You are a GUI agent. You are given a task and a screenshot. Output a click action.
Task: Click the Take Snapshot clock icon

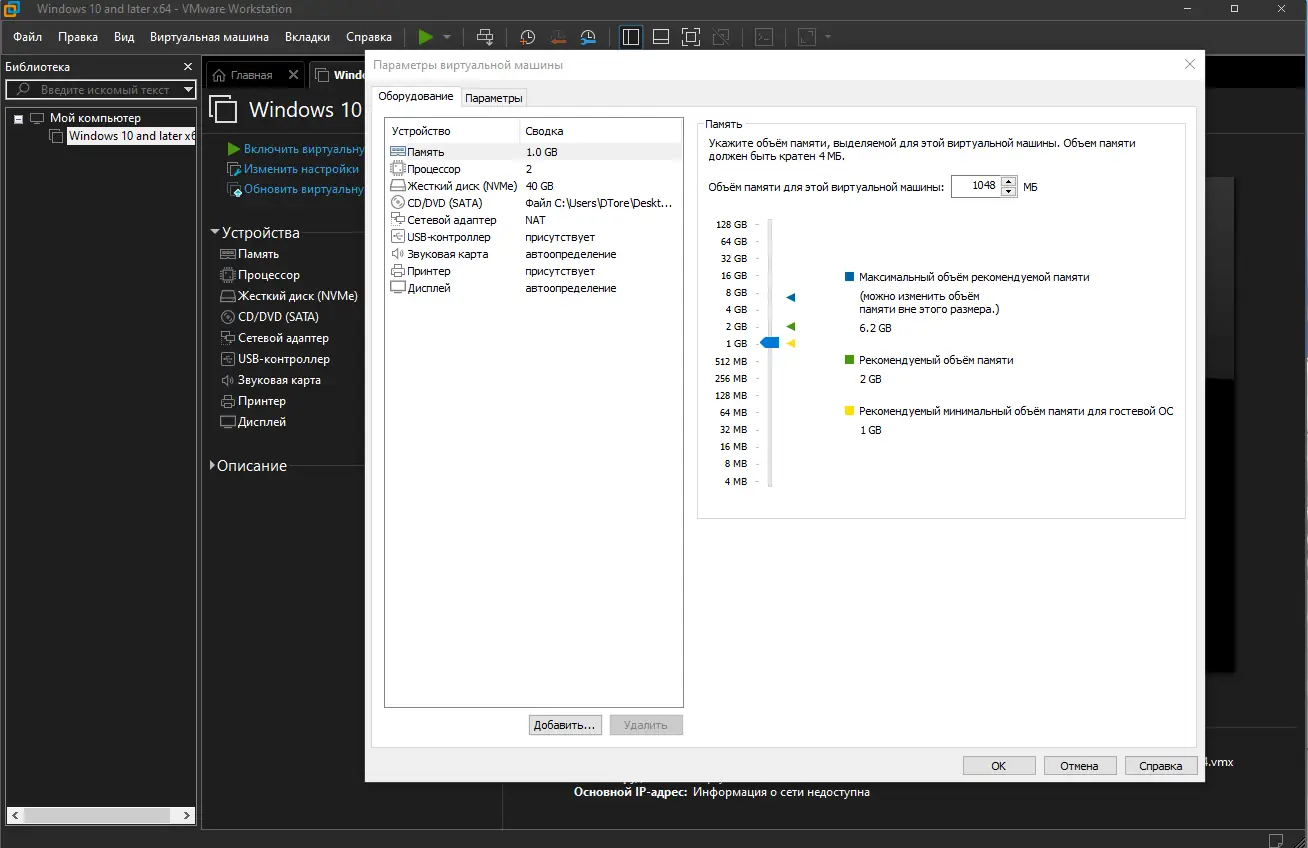(x=527, y=37)
